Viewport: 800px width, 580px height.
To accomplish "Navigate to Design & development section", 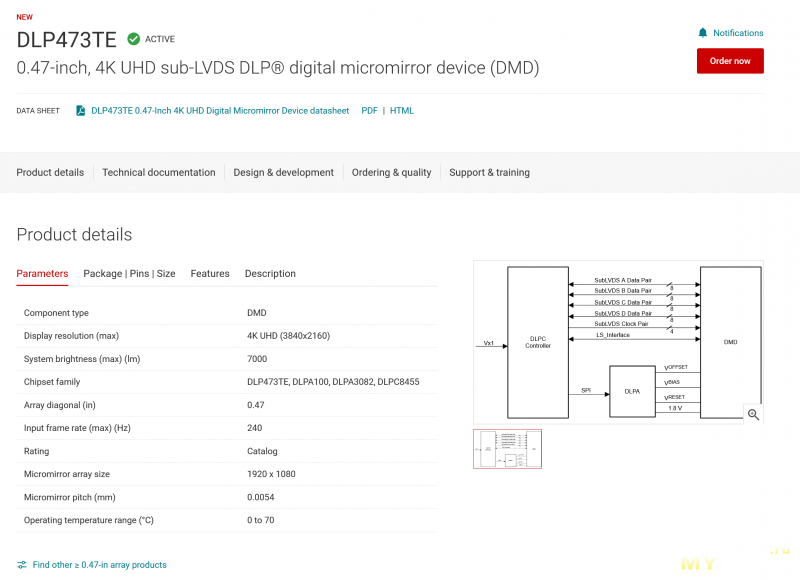I will point(283,172).
